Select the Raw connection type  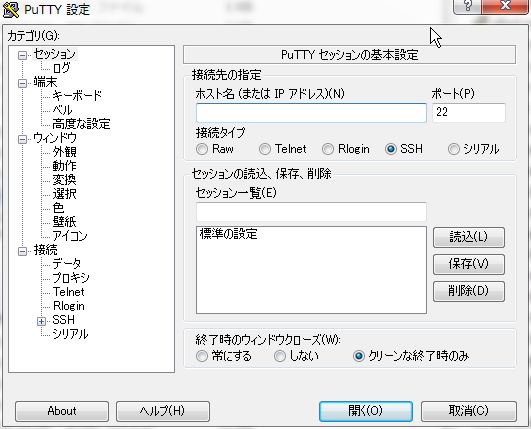(202, 149)
